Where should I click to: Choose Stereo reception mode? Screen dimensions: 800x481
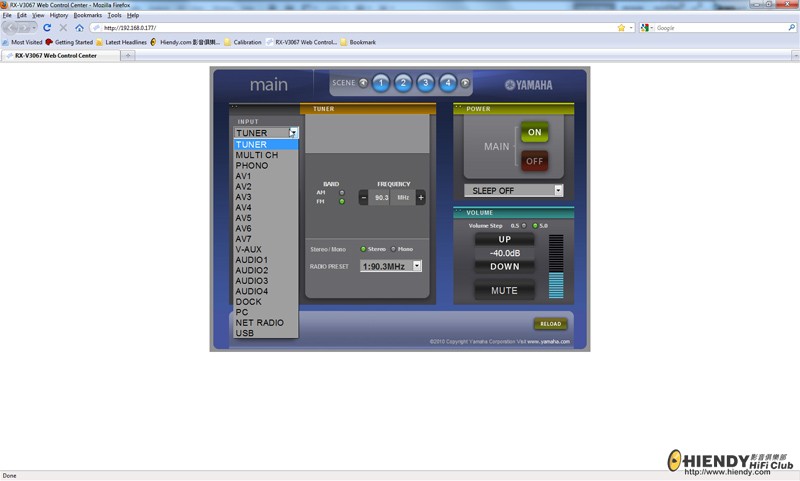pos(363,249)
